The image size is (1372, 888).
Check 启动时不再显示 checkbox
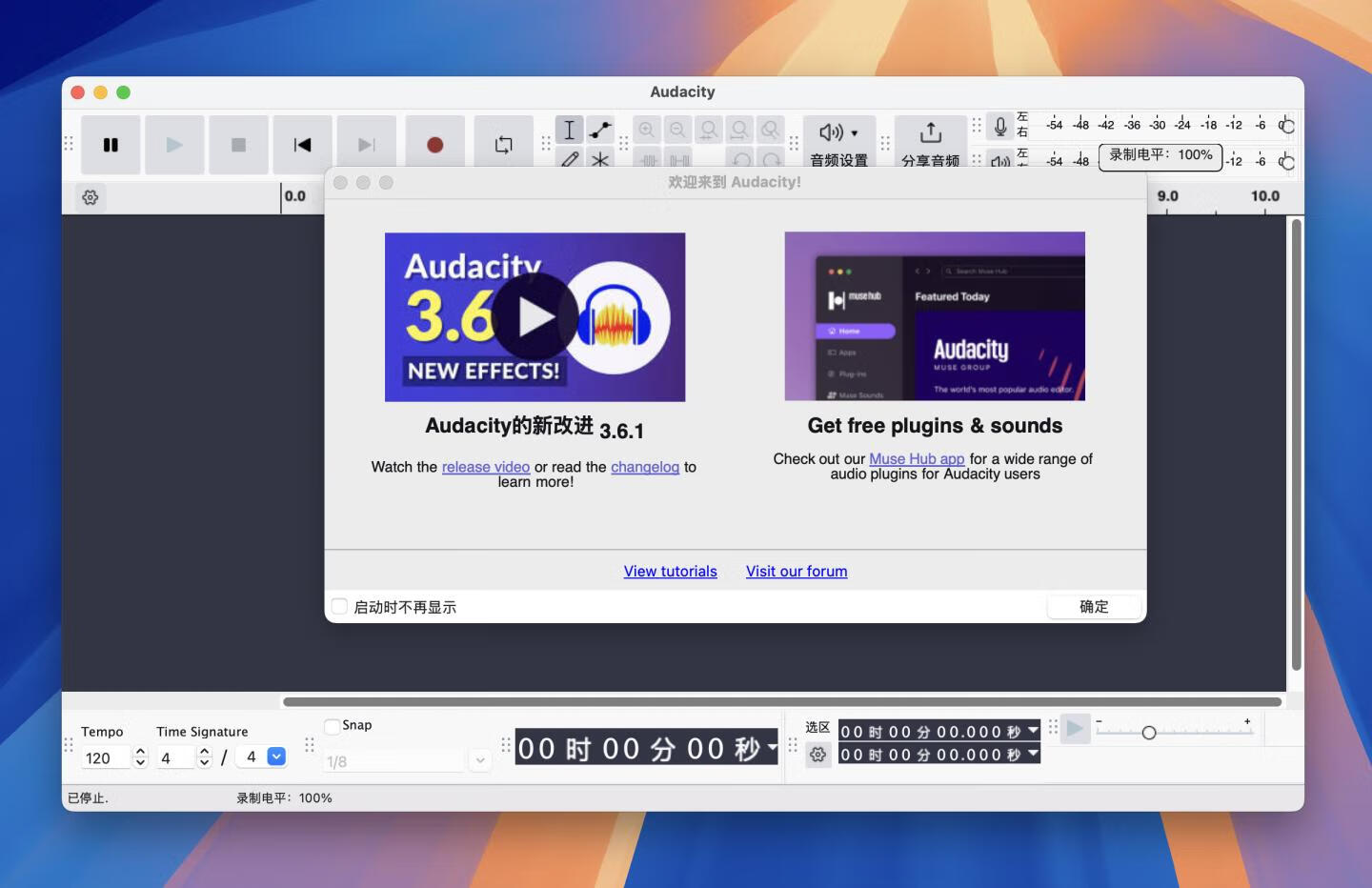click(339, 606)
